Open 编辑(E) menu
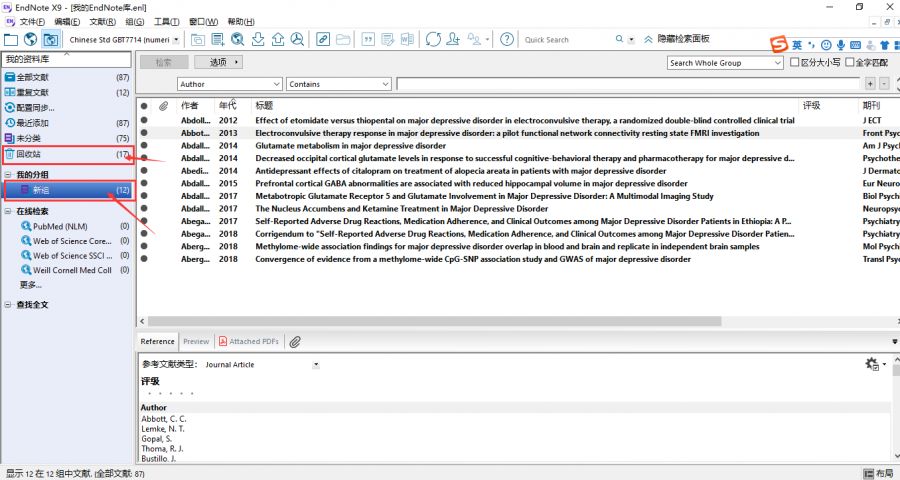The width and height of the screenshot is (900, 480). 67,22
